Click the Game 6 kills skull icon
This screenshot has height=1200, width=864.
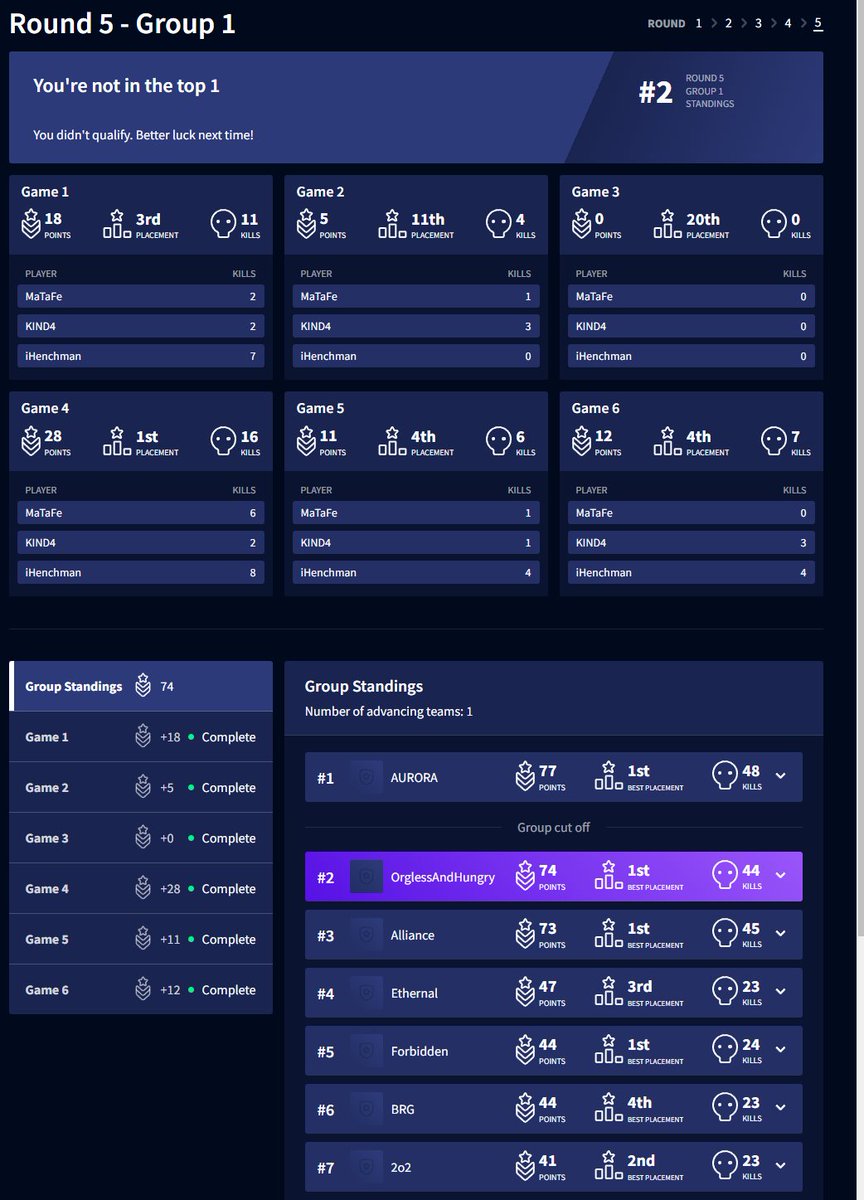pos(775,441)
